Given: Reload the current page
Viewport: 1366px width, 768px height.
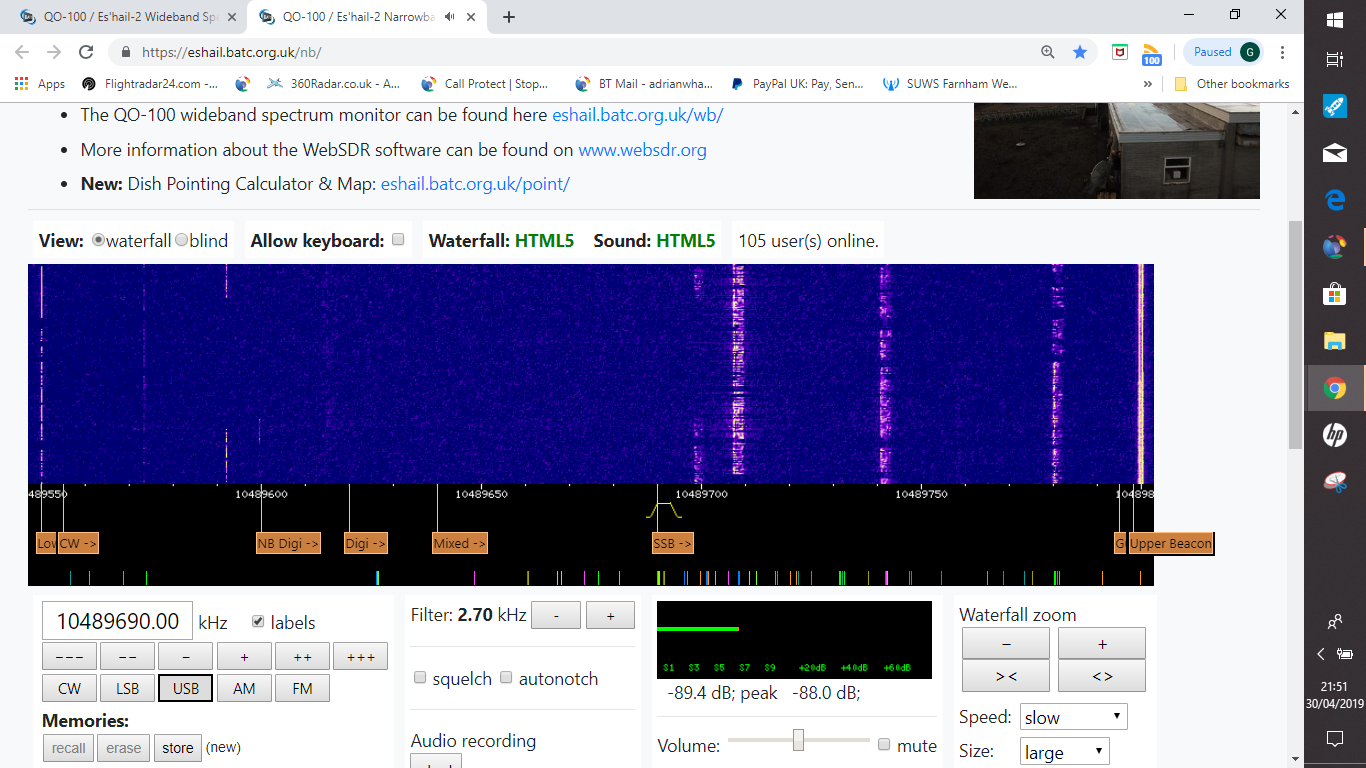Looking at the screenshot, I should pos(86,52).
